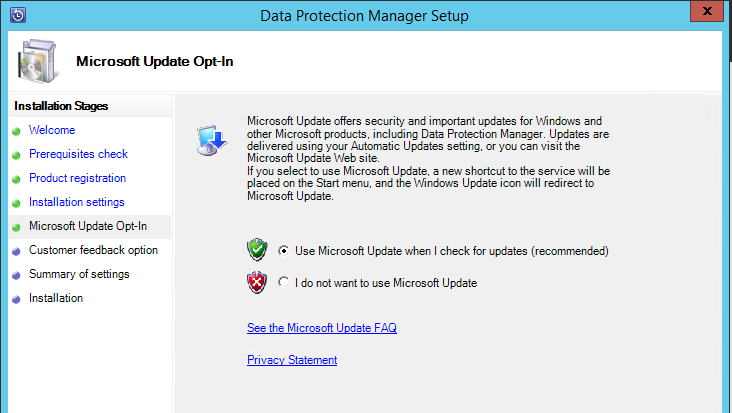Click the blue bullet beside Installation stage
Viewport: 732px width, 413px height.
[16, 299]
